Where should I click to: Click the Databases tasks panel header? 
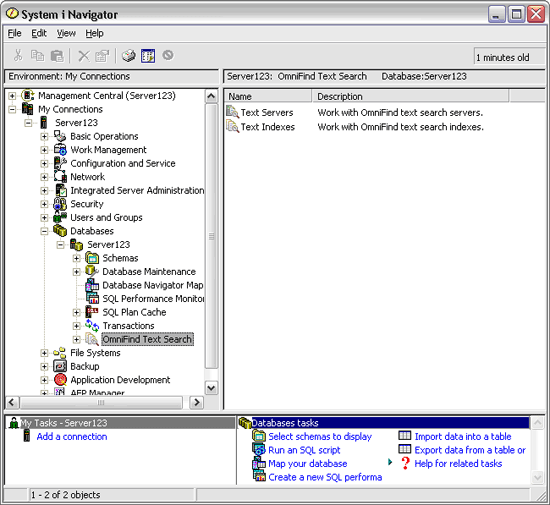click(x=384, y=423)
